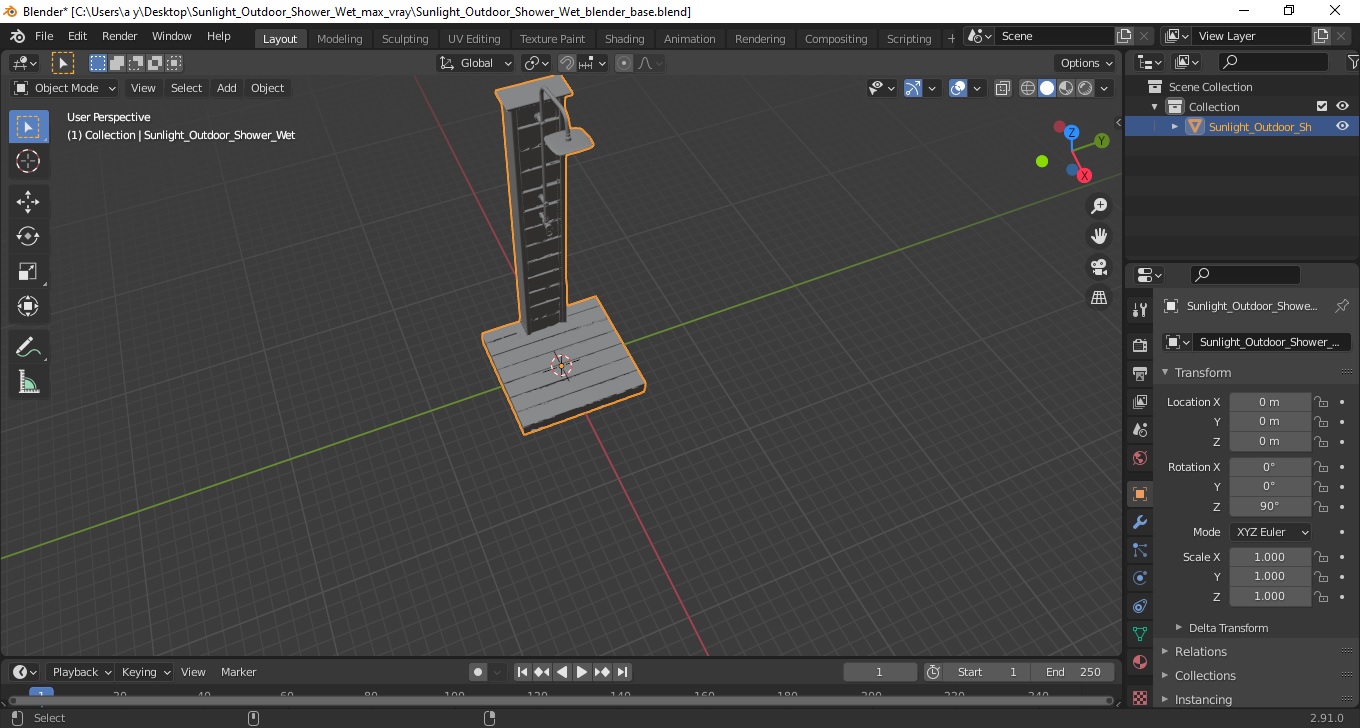Pick the Measure tool

[x=28, y=382]
